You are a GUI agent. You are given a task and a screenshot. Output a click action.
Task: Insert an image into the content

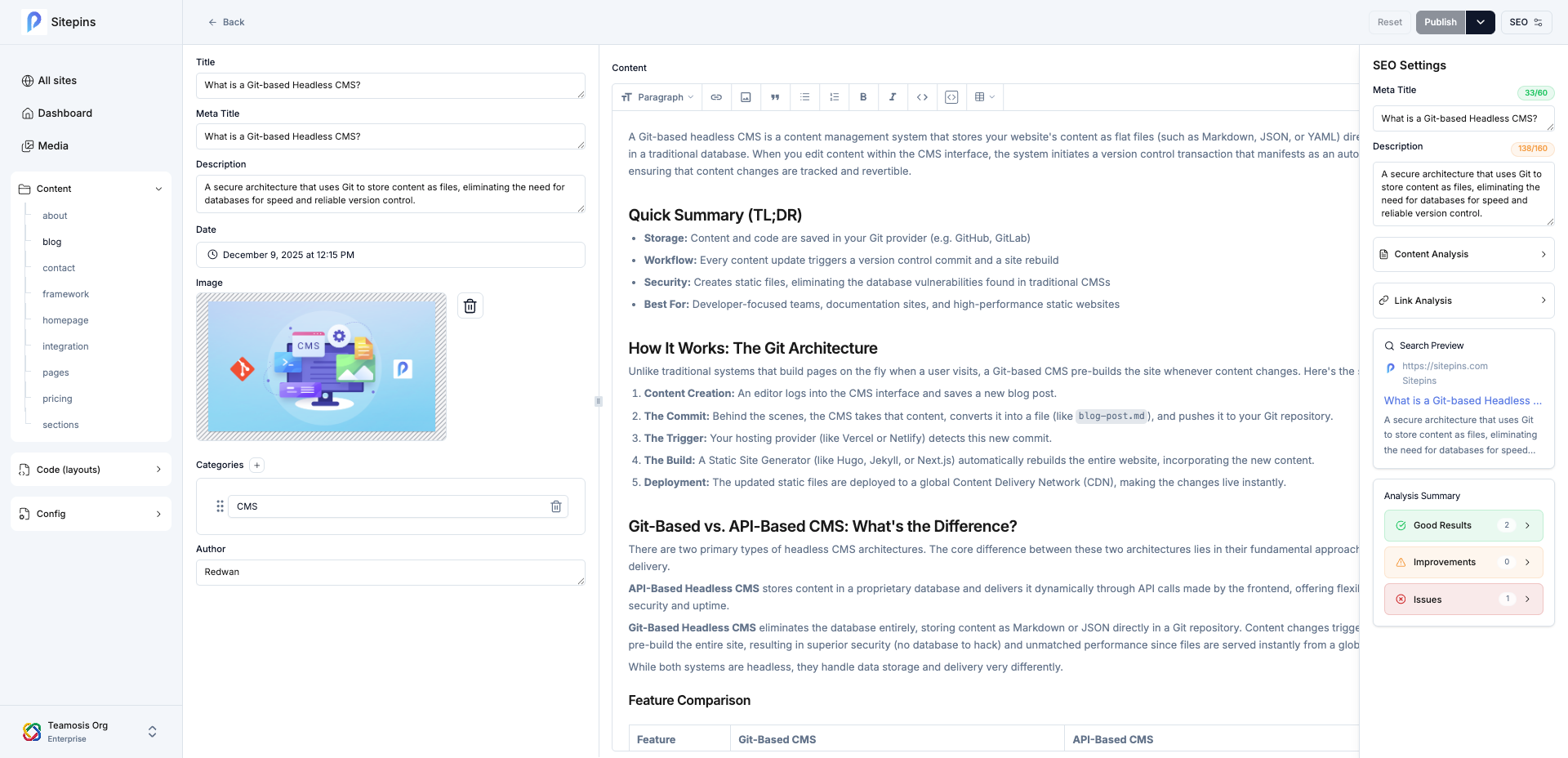tap(746, 96)
